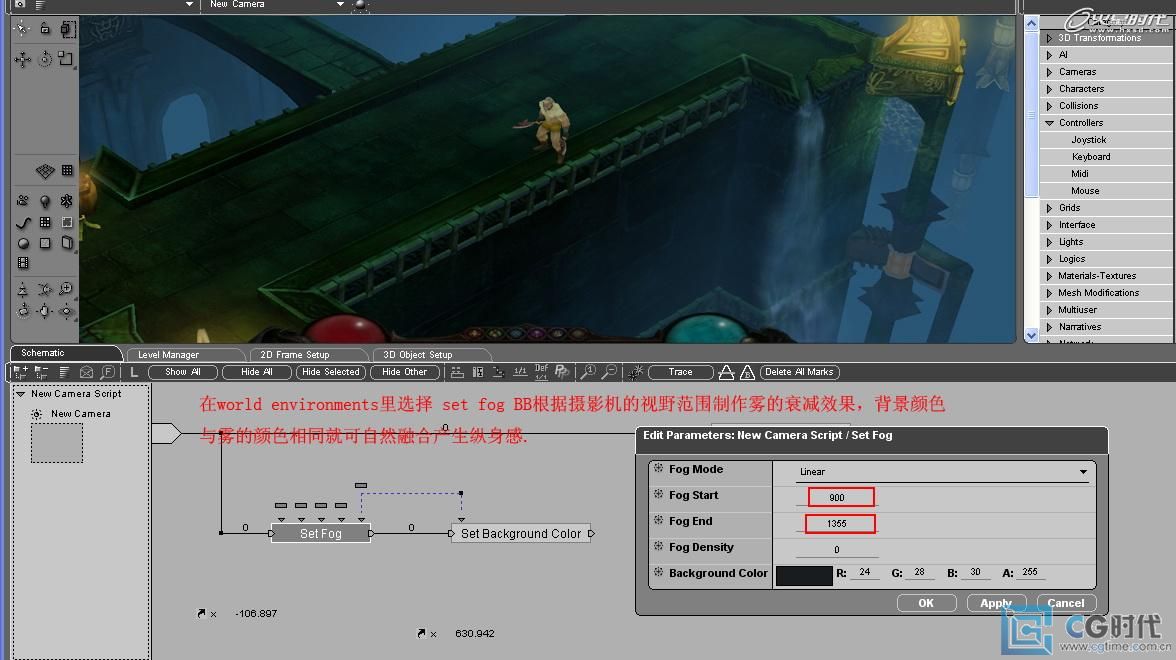Image resolution: width=1176 pixels, height=660 pixels.
Task: Click the zoom in magnifier in schematic toolbar
Action: pos(589,371)
